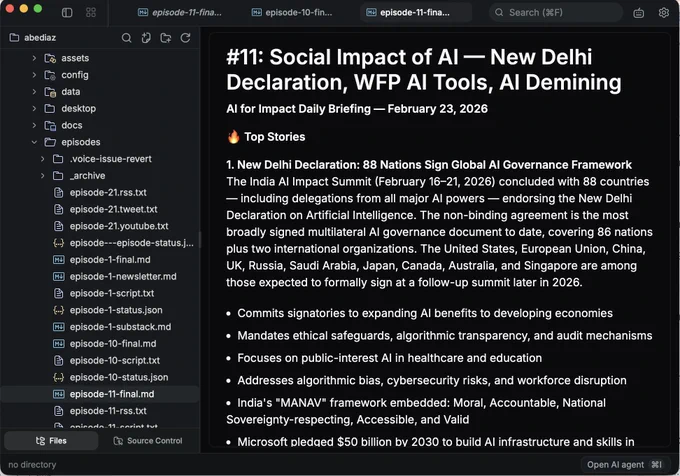Click the 'Top Stories' heading
Viewport: 680px width, 476px height.
(x=275, y=137)
